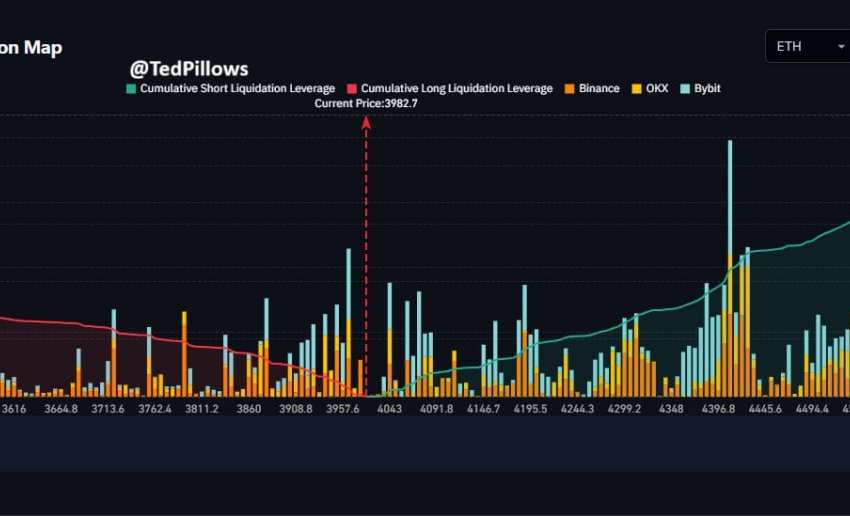Click the 3713.6 x-axis price label
850x516 pixels.
tap(107, 408)
